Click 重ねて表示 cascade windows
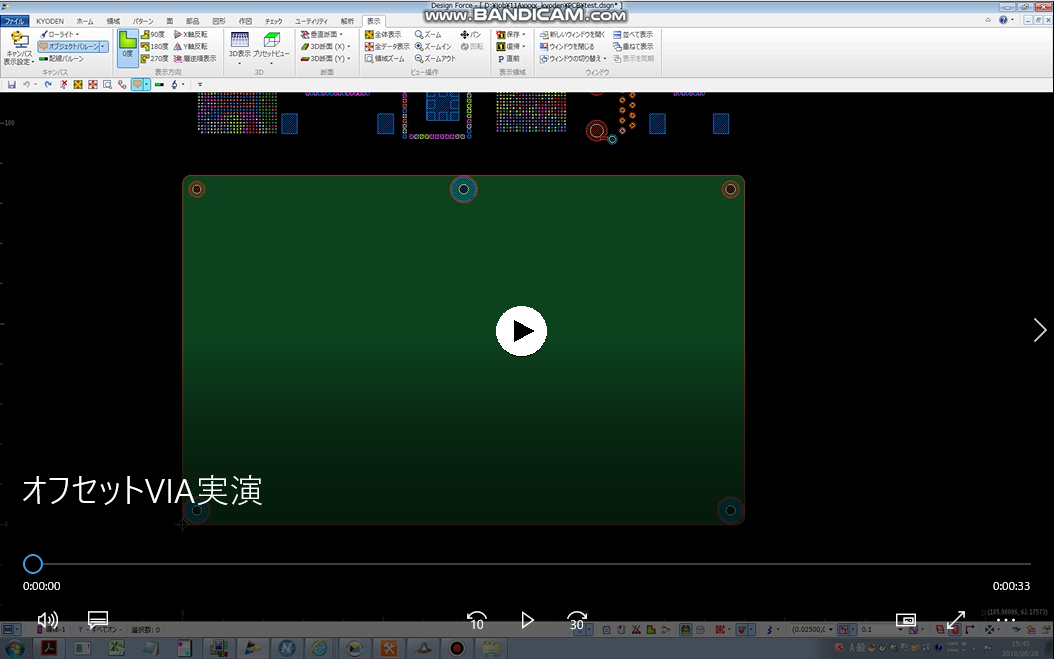 pyautogui.click(x=633, y=46)
